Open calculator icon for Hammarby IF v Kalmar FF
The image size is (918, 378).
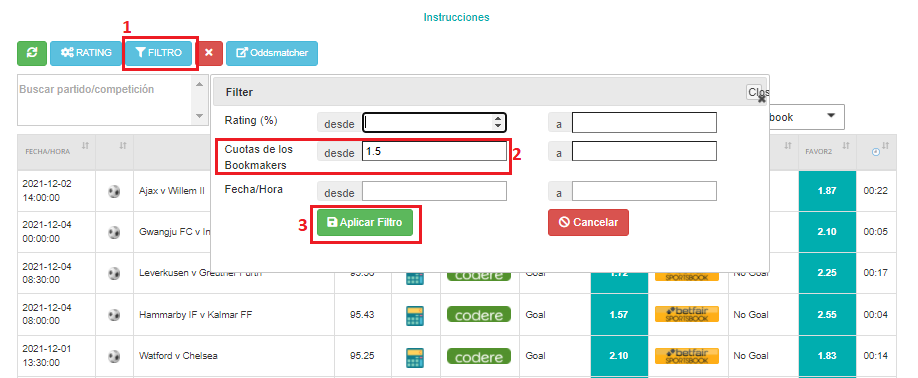click(415, 315)
